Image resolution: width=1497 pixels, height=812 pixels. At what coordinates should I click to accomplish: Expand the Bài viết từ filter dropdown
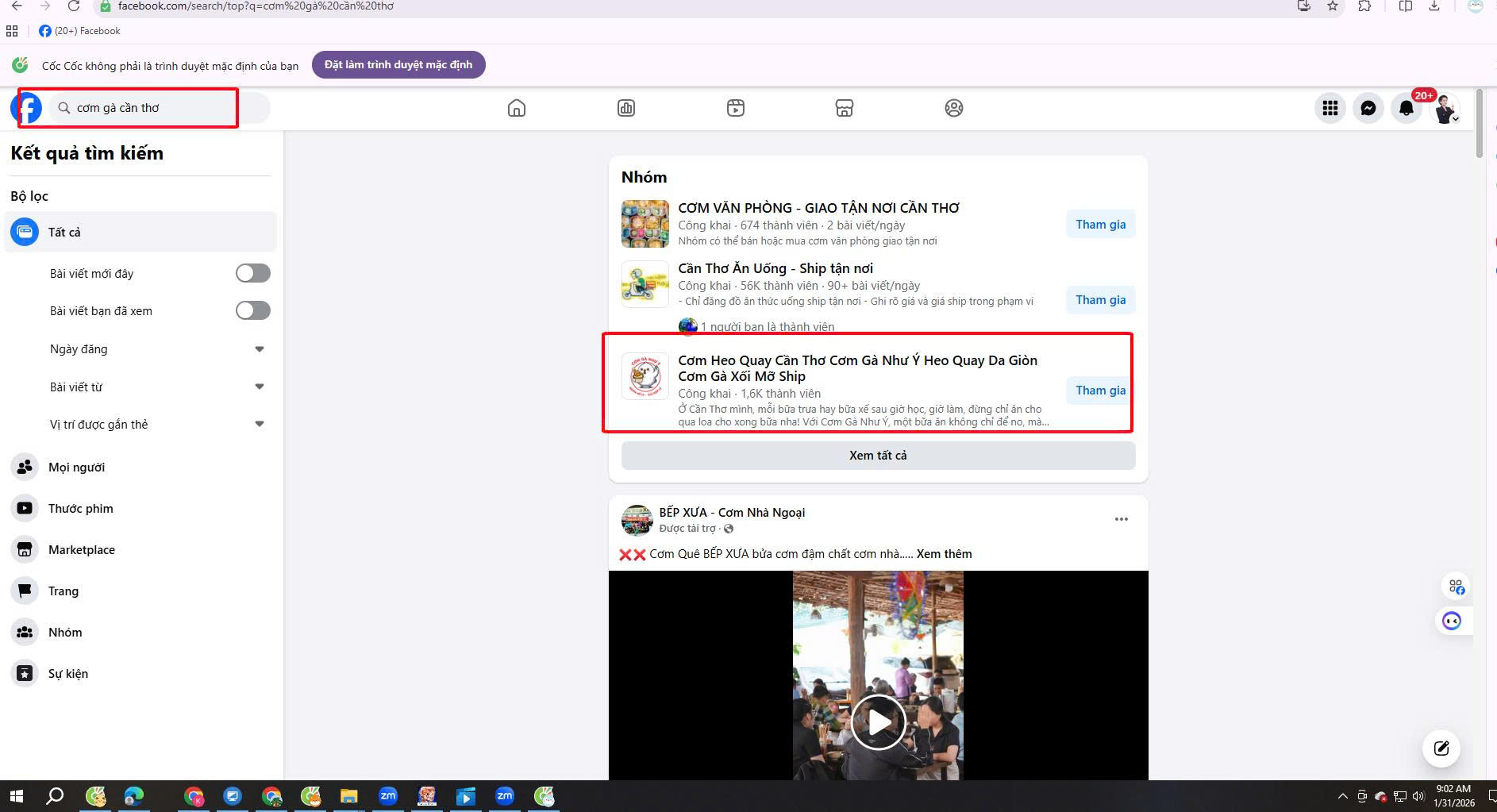tap(260, 387)
